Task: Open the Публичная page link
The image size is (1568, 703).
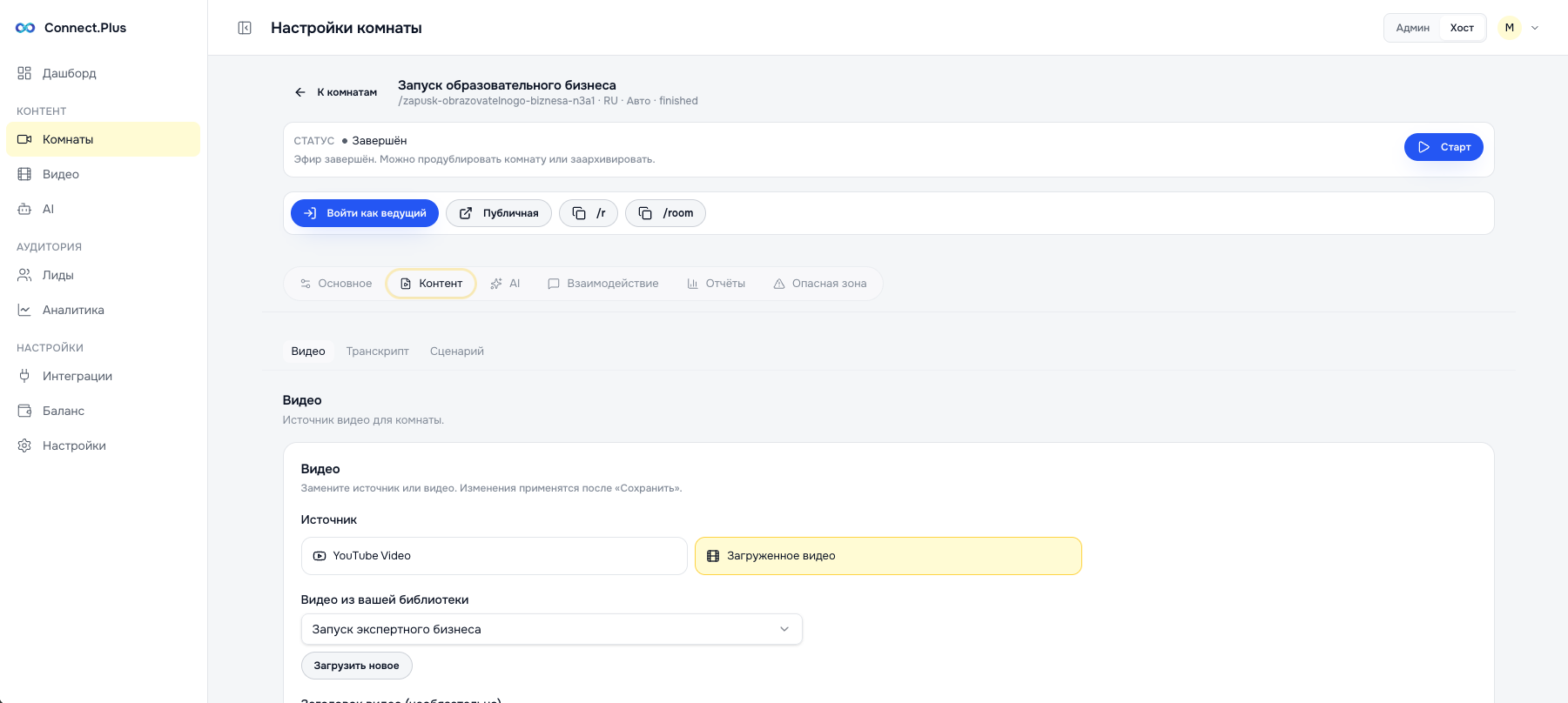Action: pos(499,213)
